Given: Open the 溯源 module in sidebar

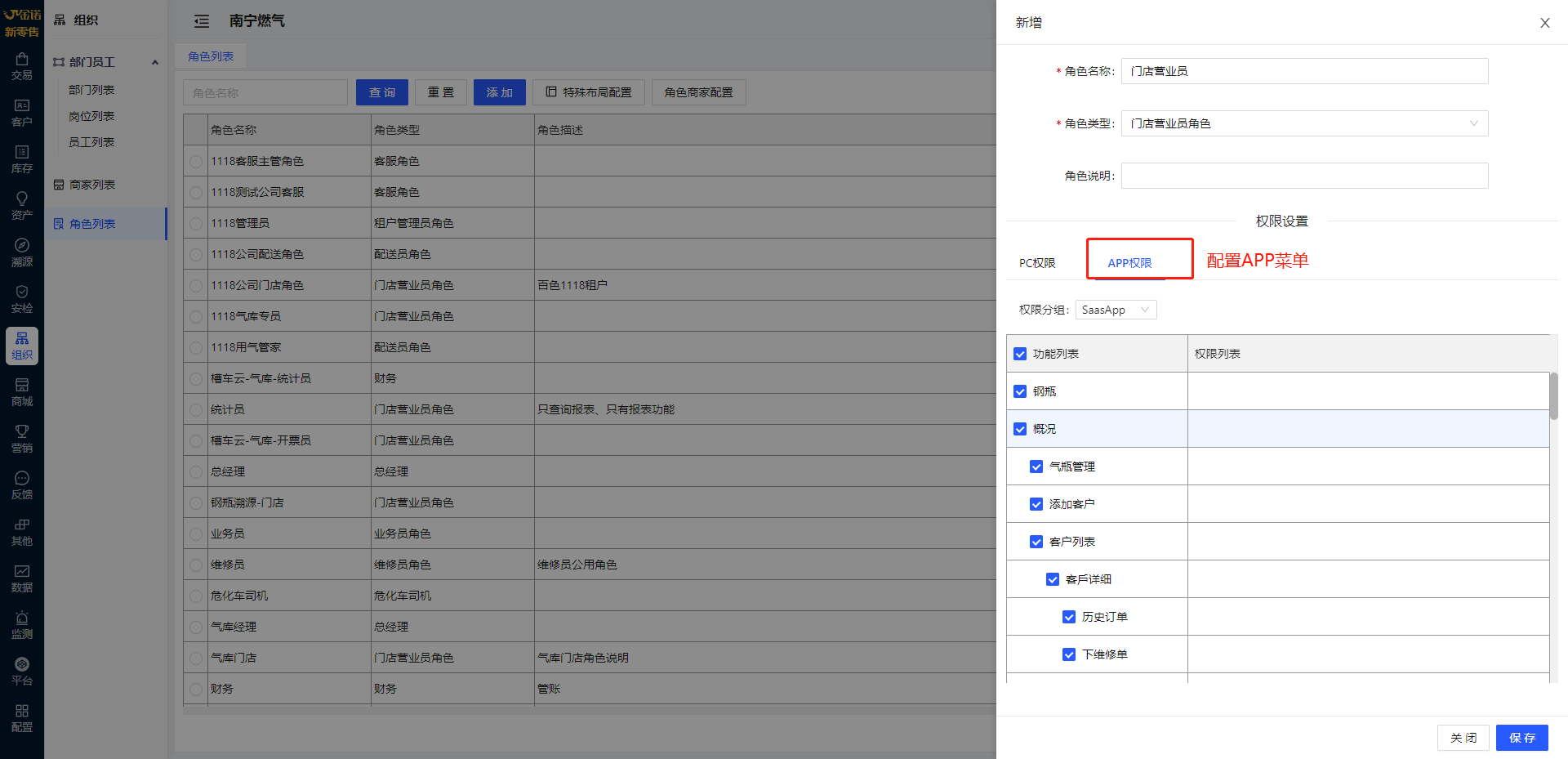Looking at the screenshot, I should pos(22,253).
